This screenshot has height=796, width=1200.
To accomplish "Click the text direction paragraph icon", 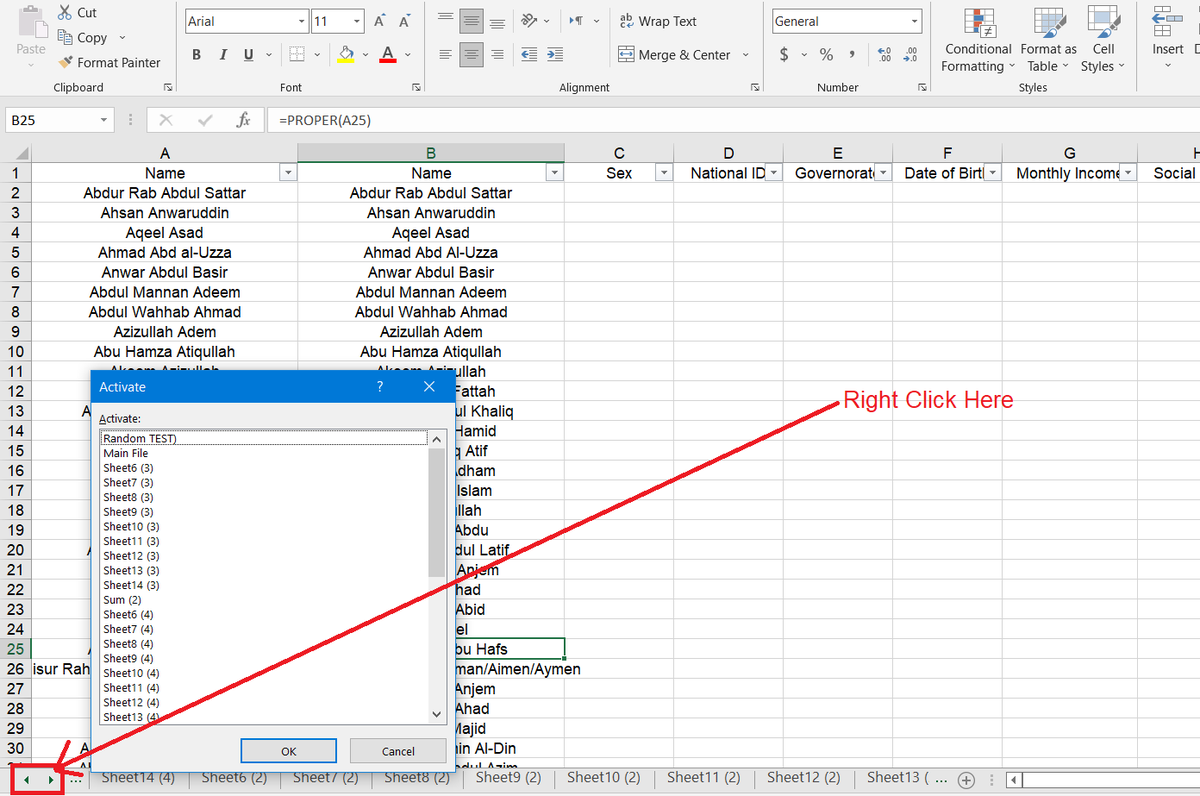I will (x=577, y=21).
